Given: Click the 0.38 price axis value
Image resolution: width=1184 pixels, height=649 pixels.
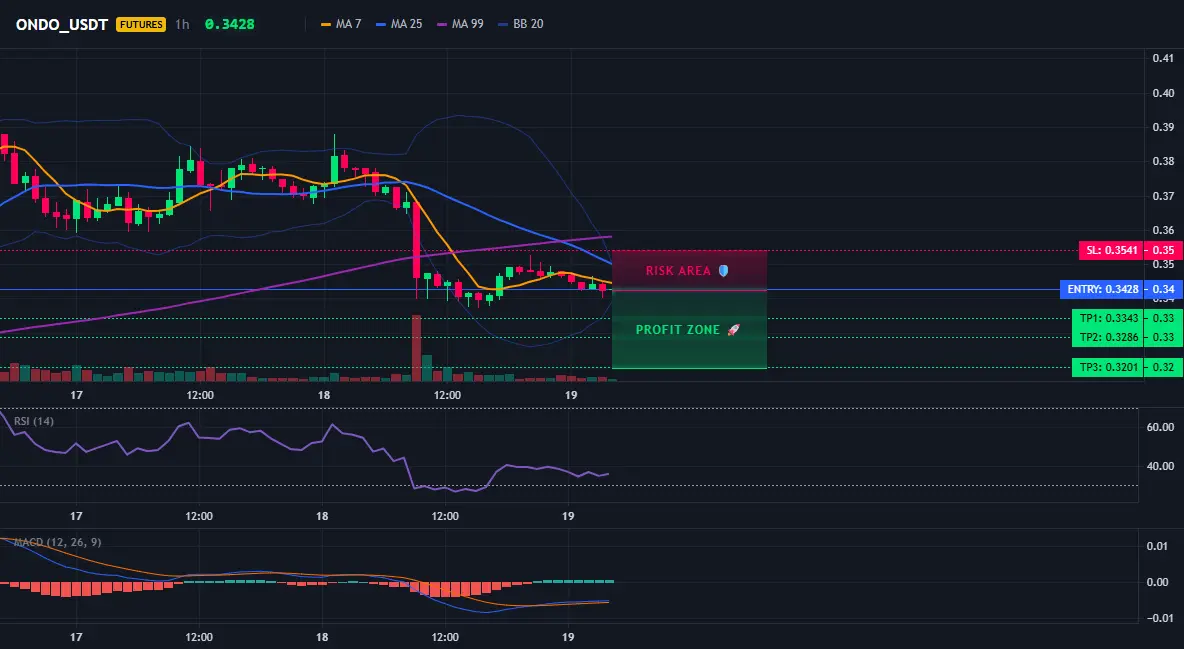Looking at the screenshot, I should (x=1164, y=161).
